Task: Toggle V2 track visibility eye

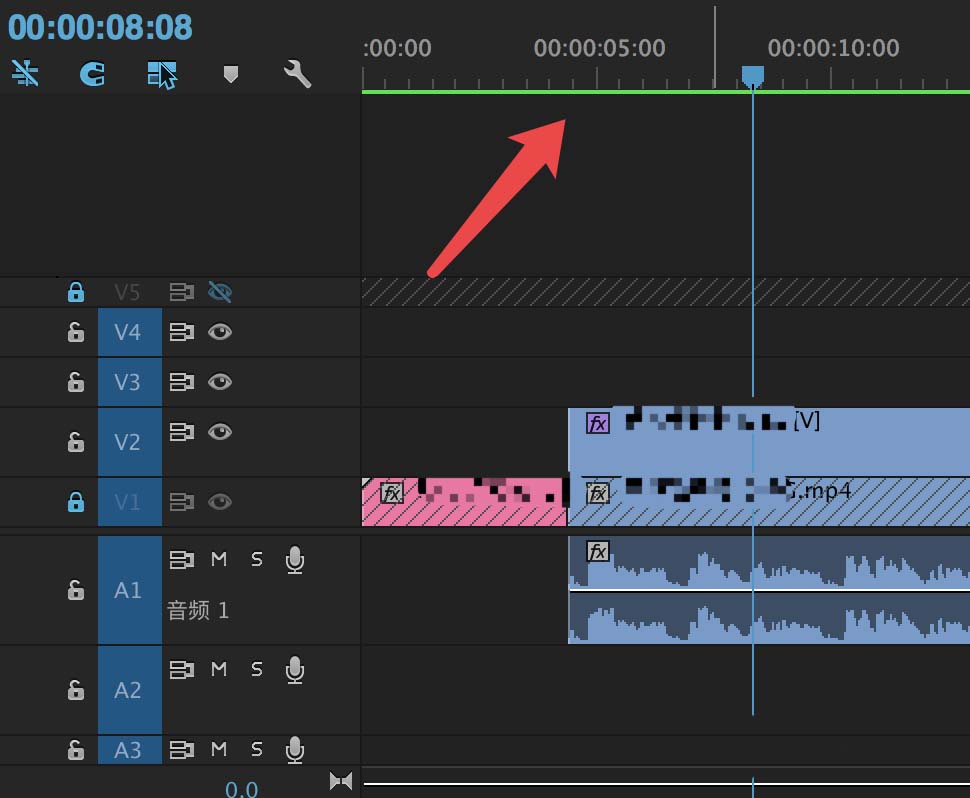Action: pos(220,431)
